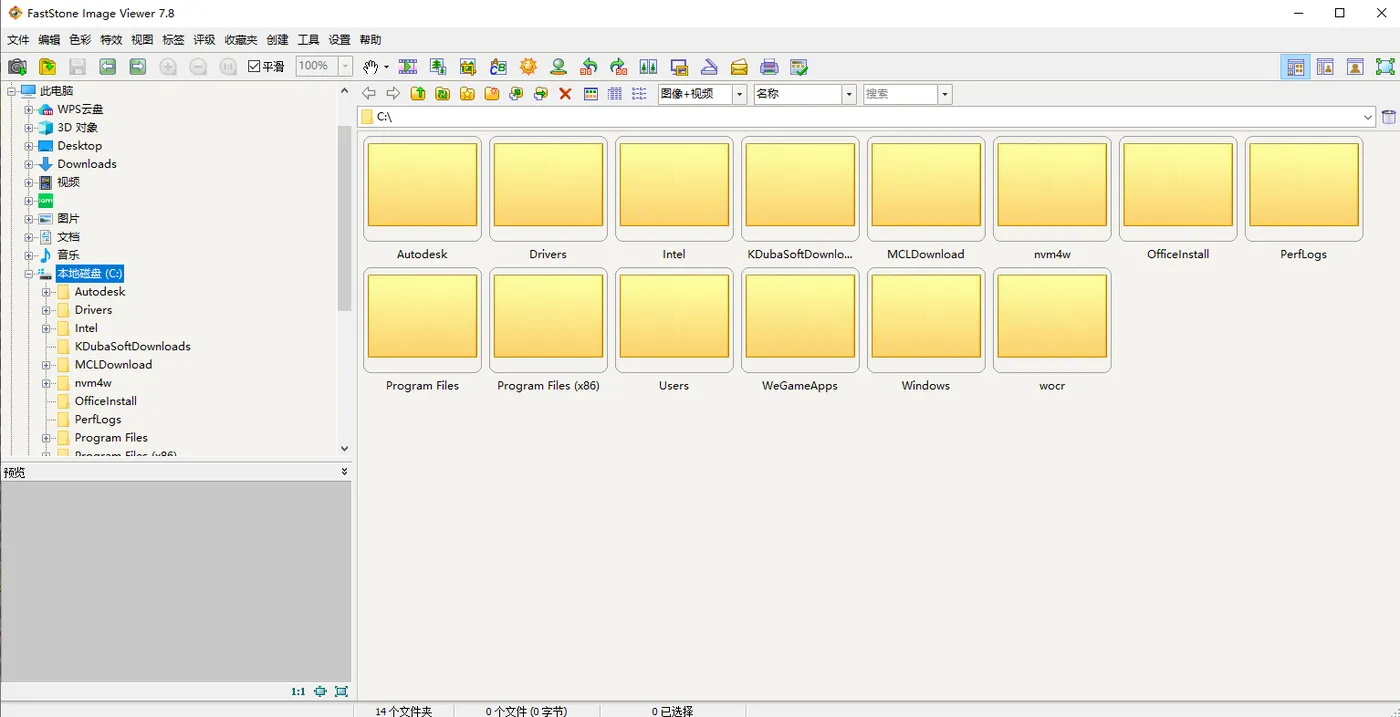The image size is (1400, 717).
Task: Select the browser view layout icon
Action: (x=1296, y=67)
